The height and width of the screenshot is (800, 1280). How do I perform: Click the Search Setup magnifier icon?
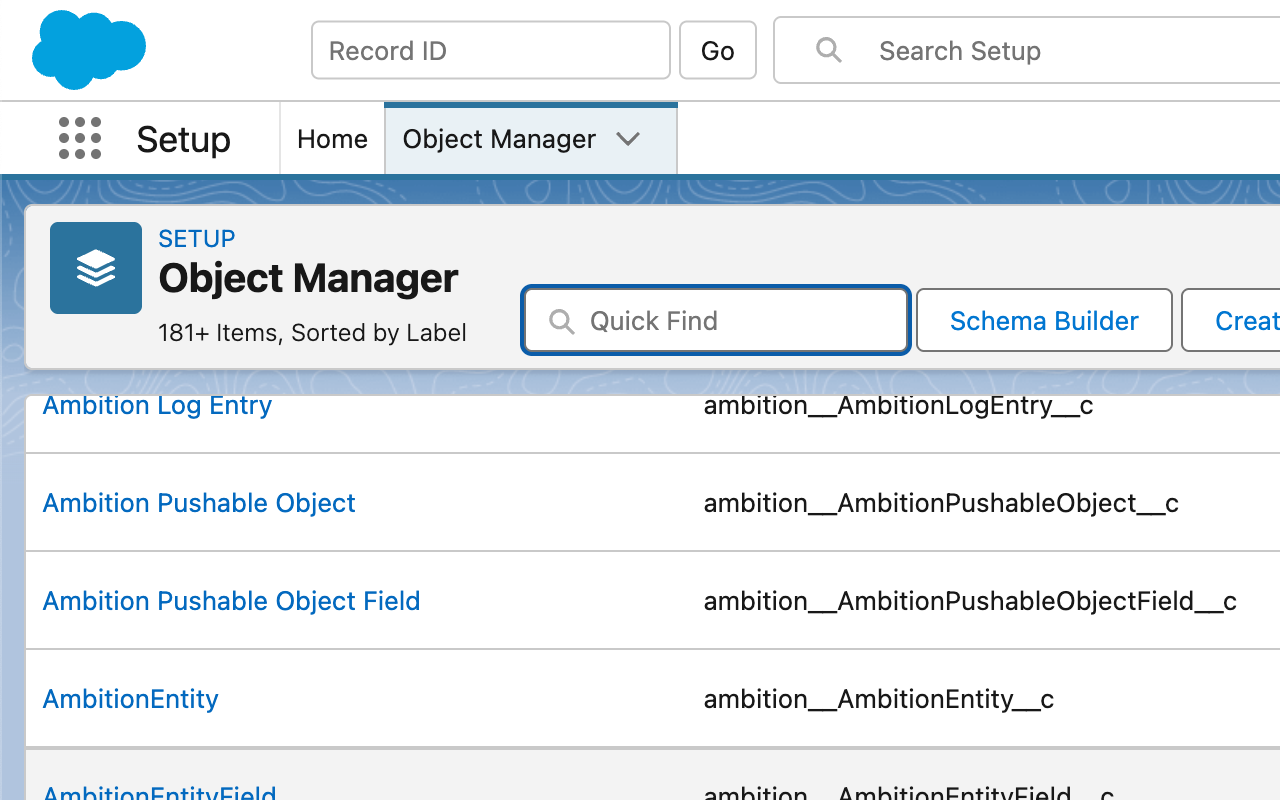(828, 50)
